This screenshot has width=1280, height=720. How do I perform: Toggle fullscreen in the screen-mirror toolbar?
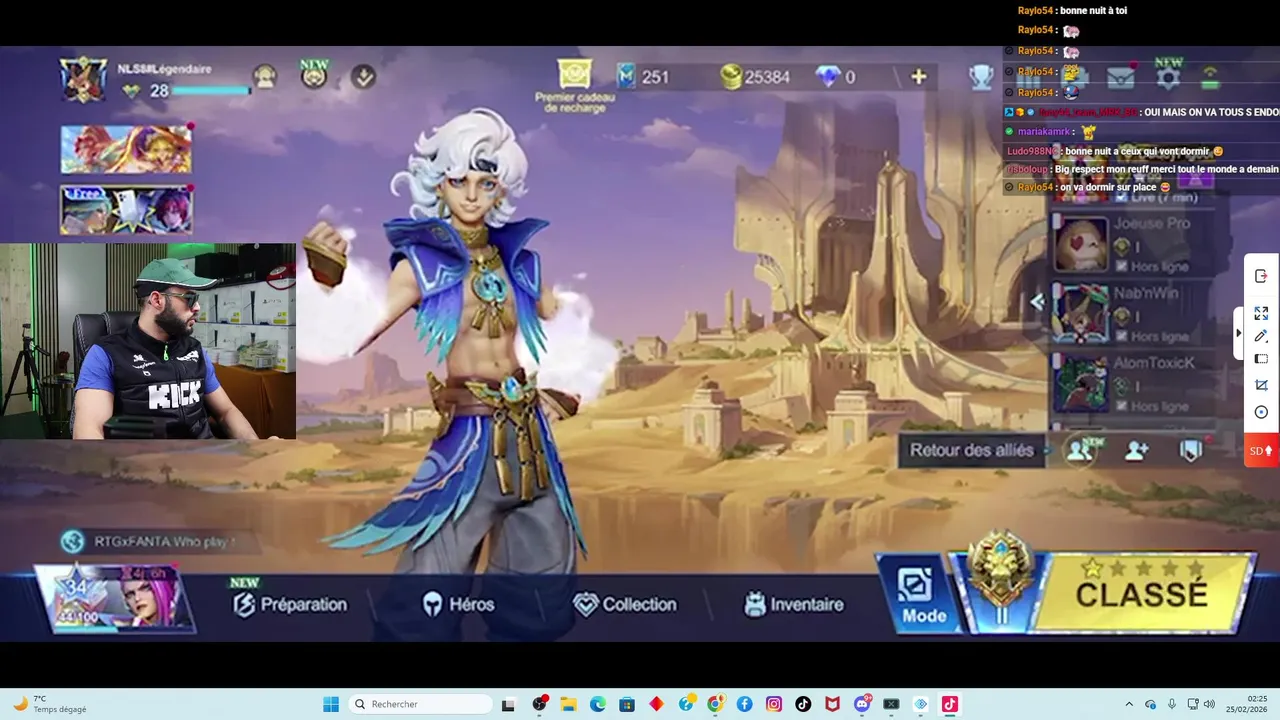[x=1261, y=313]
